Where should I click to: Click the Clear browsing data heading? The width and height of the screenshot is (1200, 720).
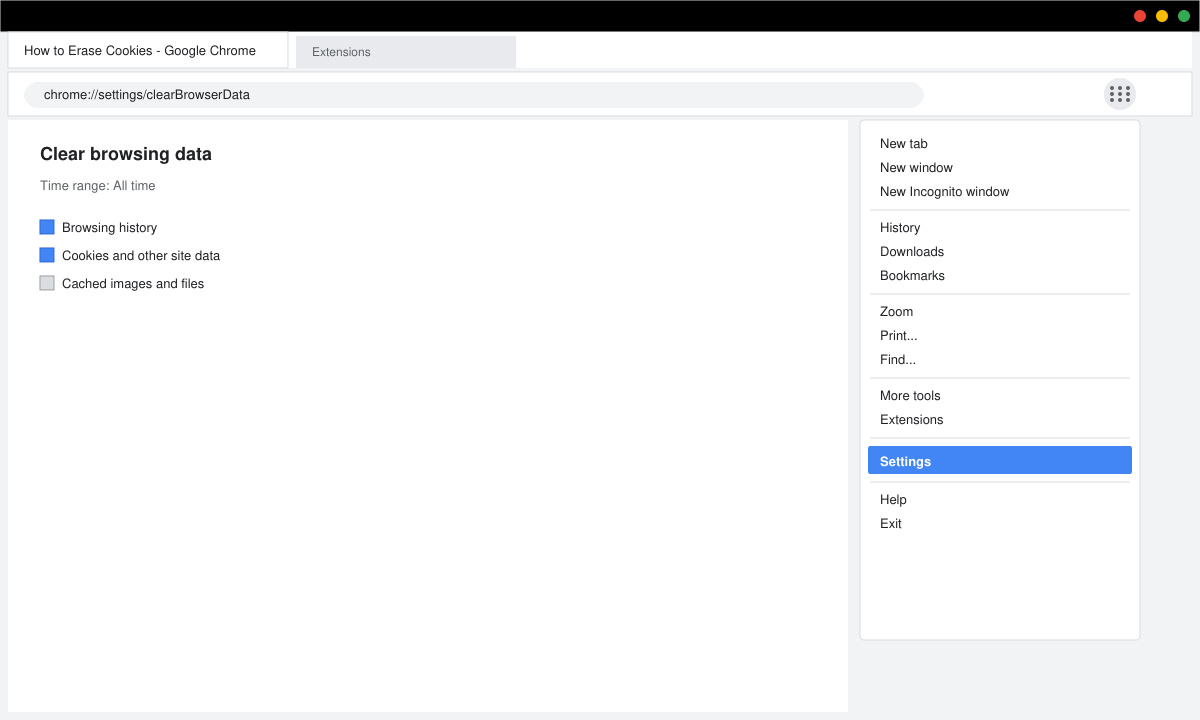tap(126, 154)
